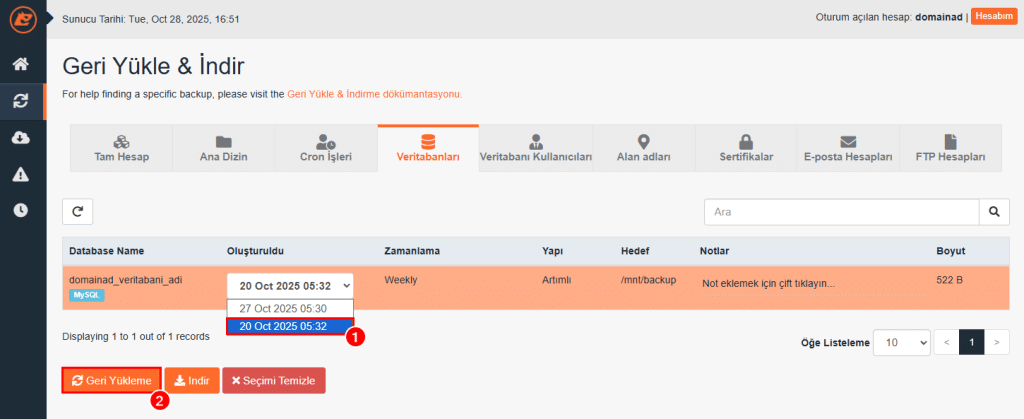This screenshot has height=419, width=1024.
Task: Click the magnifier search button
Action: [993, 212]
